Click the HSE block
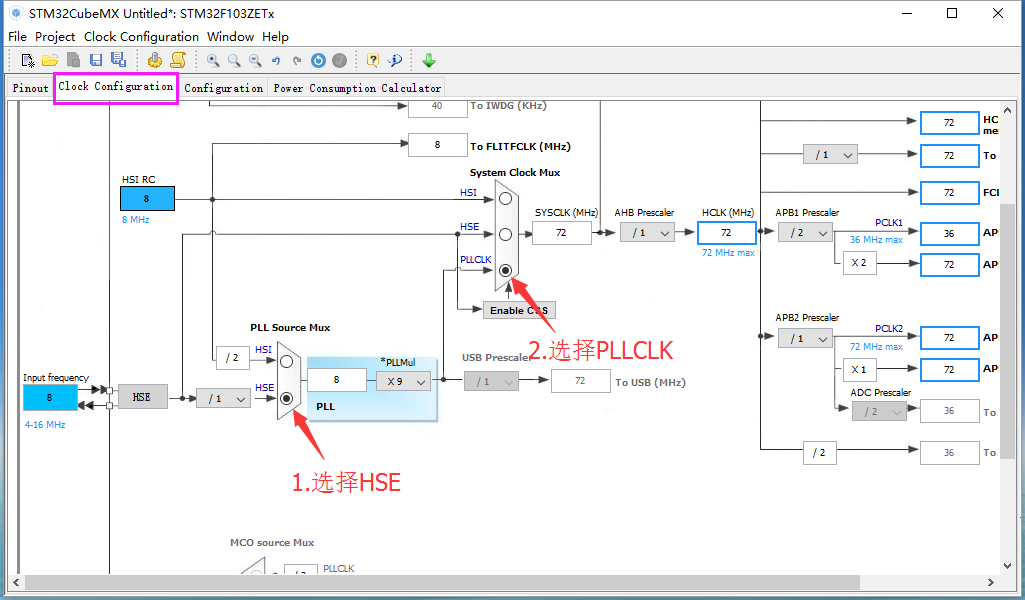Image resolution: width=1025 pixels, height=600 pixels. (142, 397)
